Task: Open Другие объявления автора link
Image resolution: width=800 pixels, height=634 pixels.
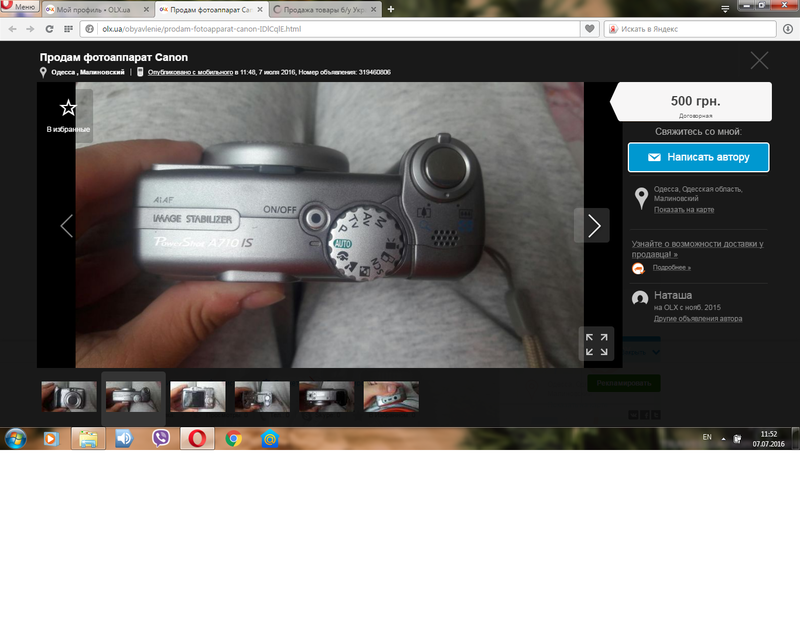Action: (698, 319)
